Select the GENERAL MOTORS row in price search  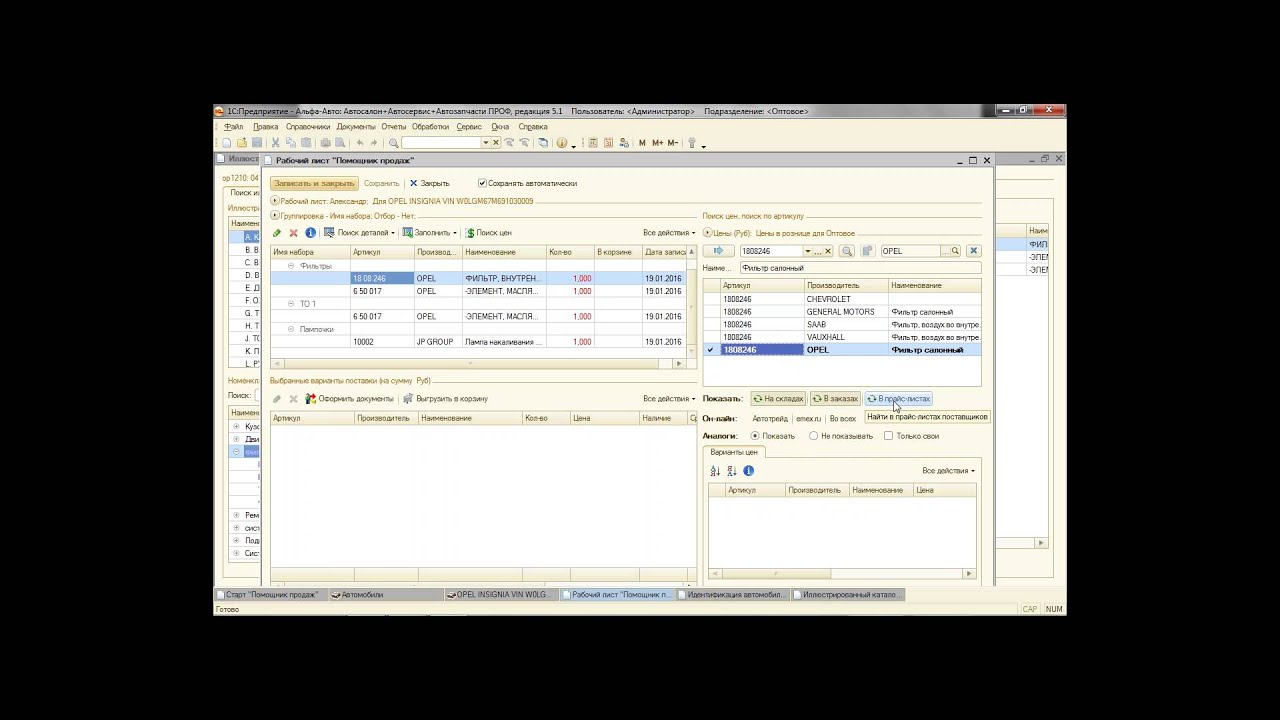(842, 312)
